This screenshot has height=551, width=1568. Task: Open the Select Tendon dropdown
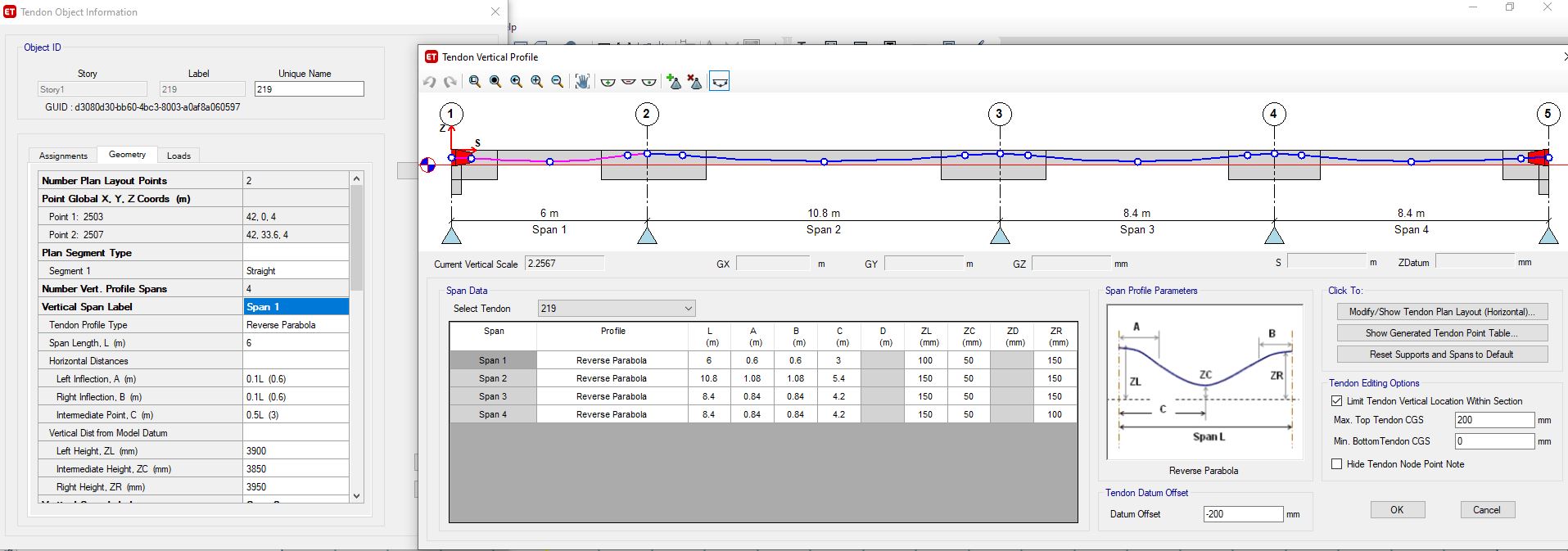tap(617, 309)
